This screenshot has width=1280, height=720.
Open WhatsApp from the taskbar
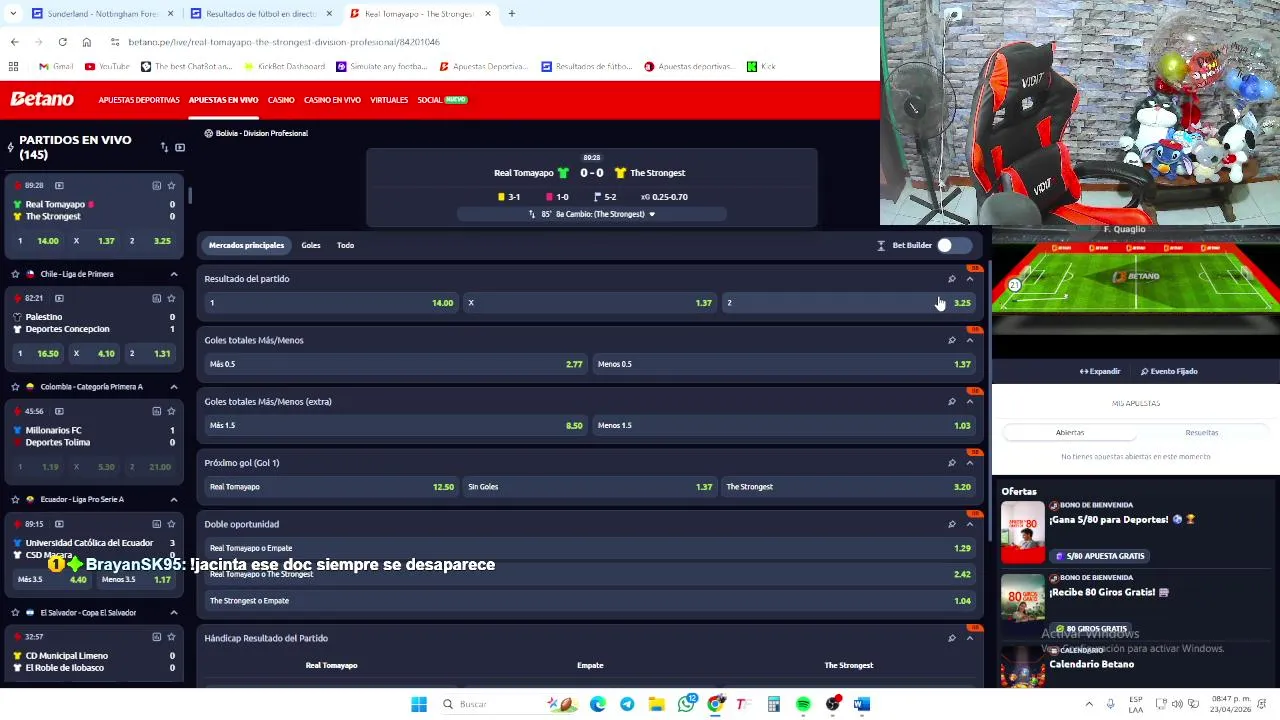pos(686,704)
